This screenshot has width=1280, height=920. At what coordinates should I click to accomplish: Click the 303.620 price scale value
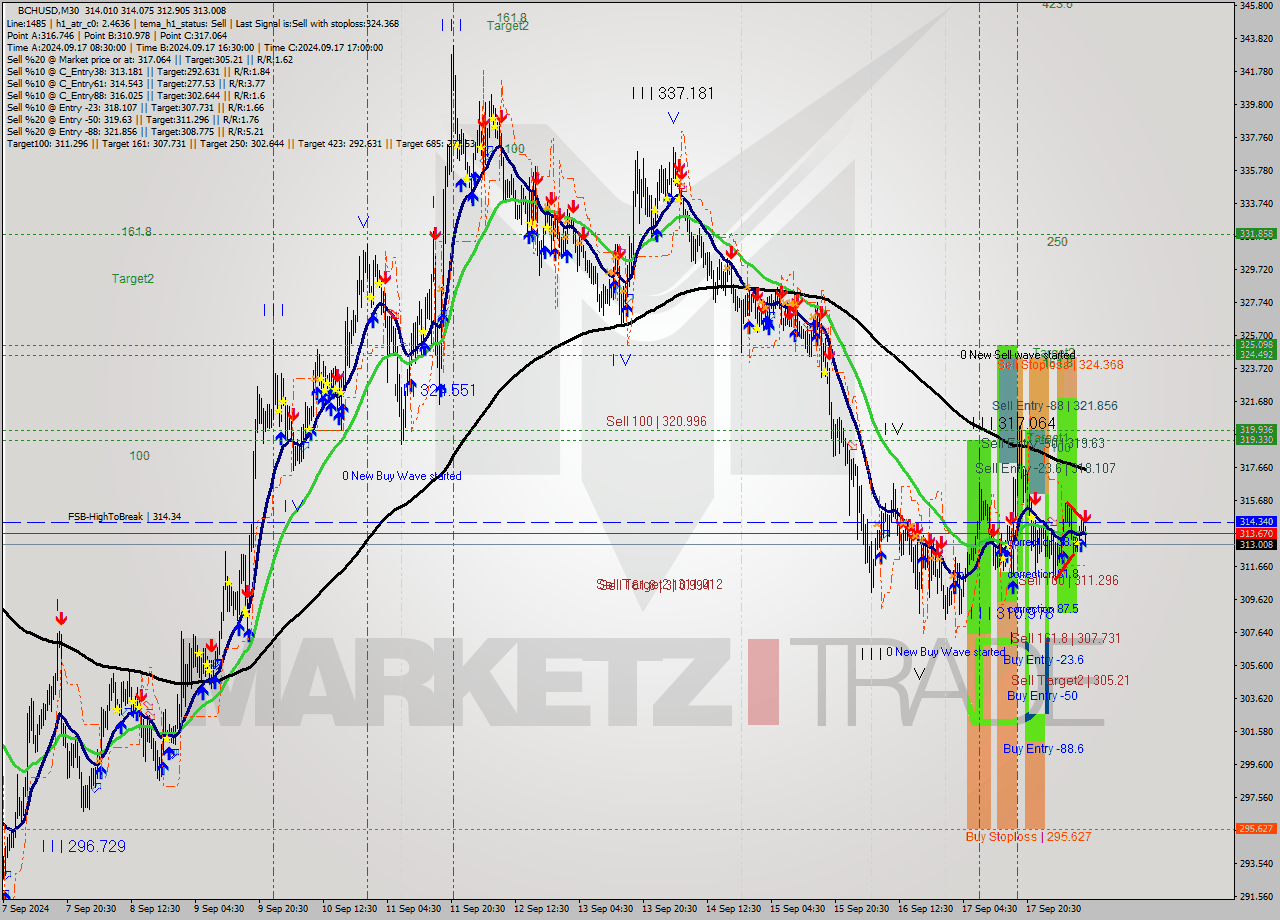coord(1256,698)
